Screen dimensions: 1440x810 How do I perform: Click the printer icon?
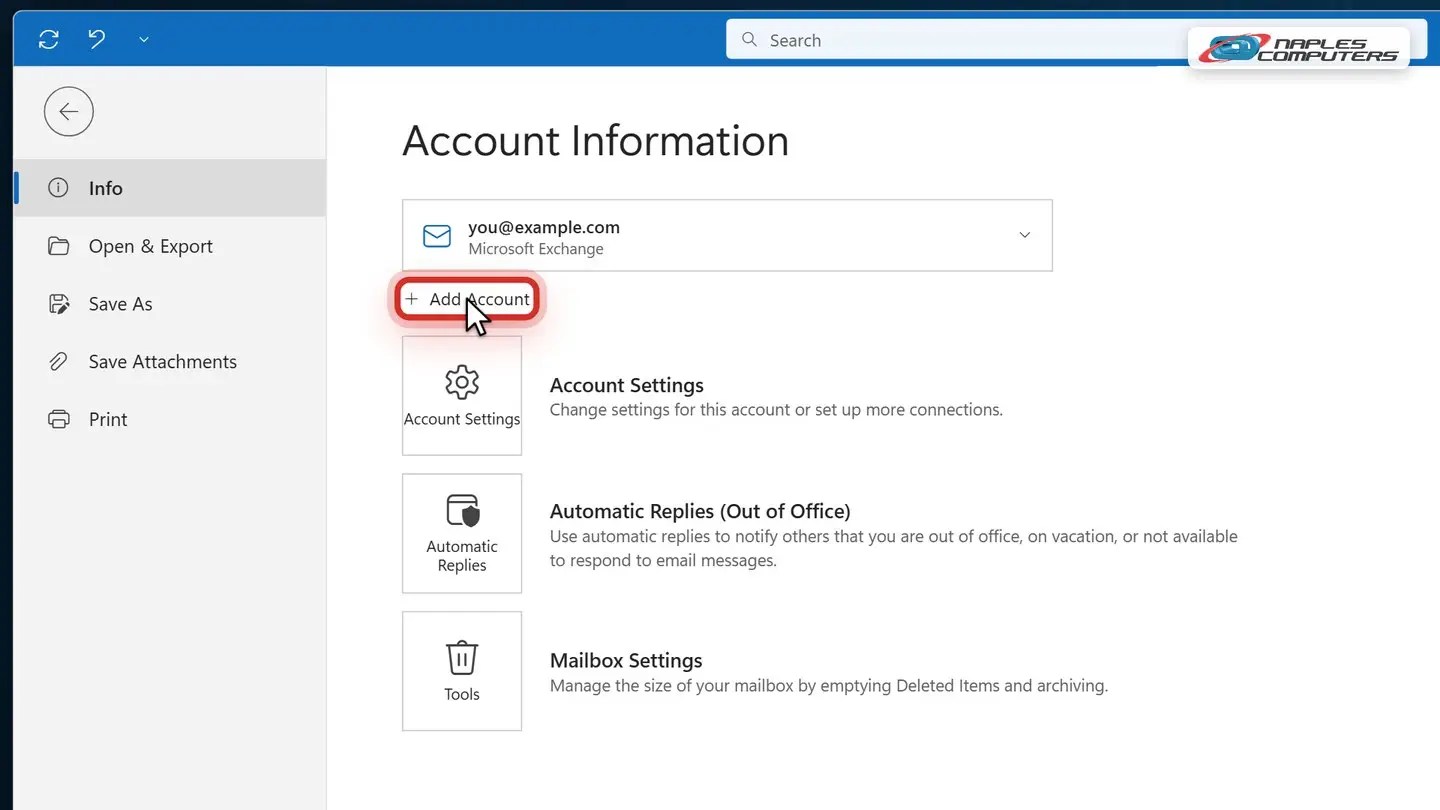click(59, 420)
